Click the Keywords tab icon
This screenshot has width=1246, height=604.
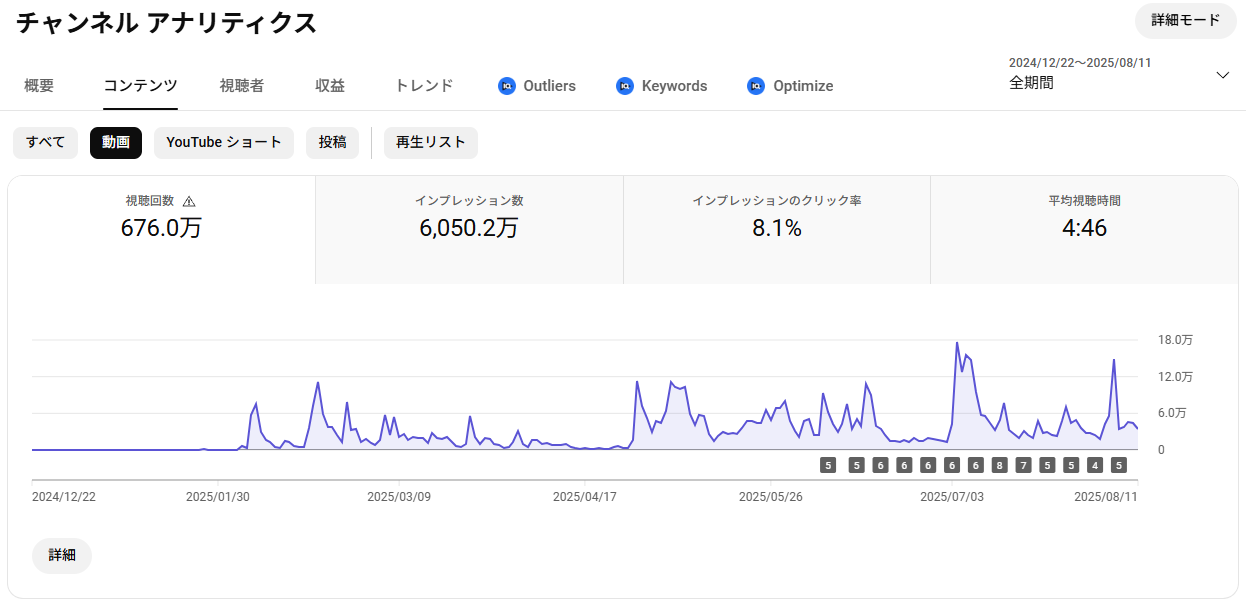pos(625,86)
